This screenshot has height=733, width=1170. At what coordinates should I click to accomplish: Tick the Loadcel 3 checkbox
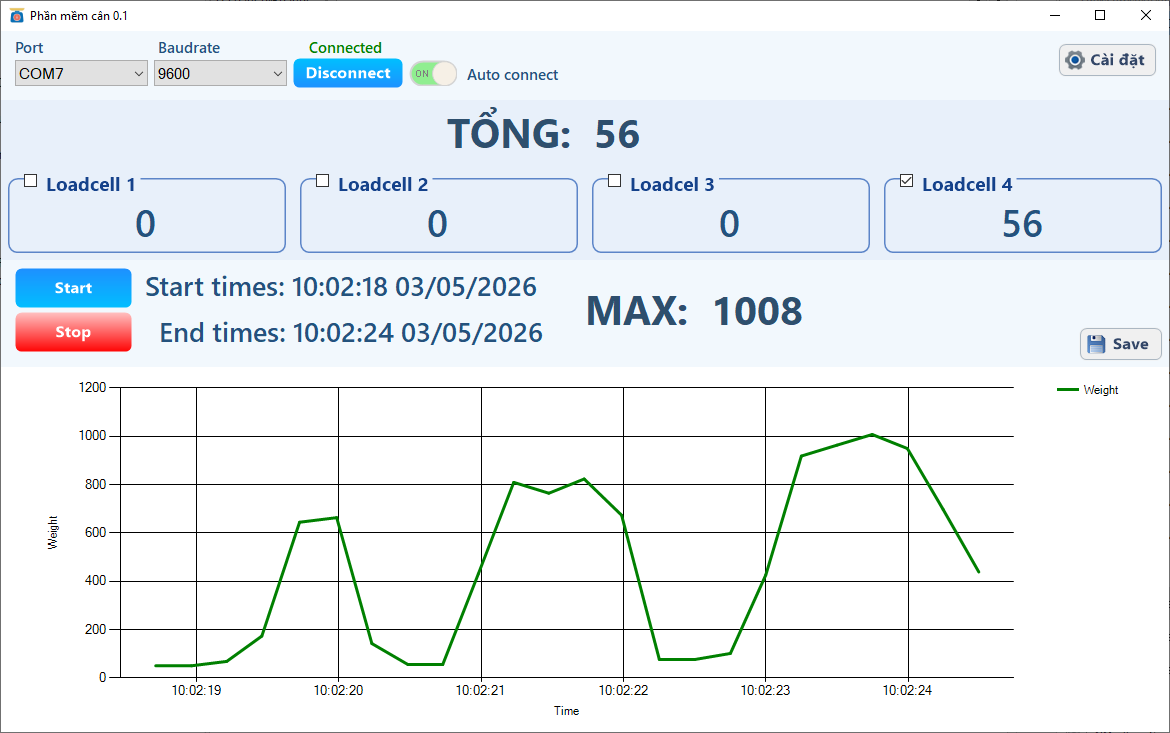614,181
